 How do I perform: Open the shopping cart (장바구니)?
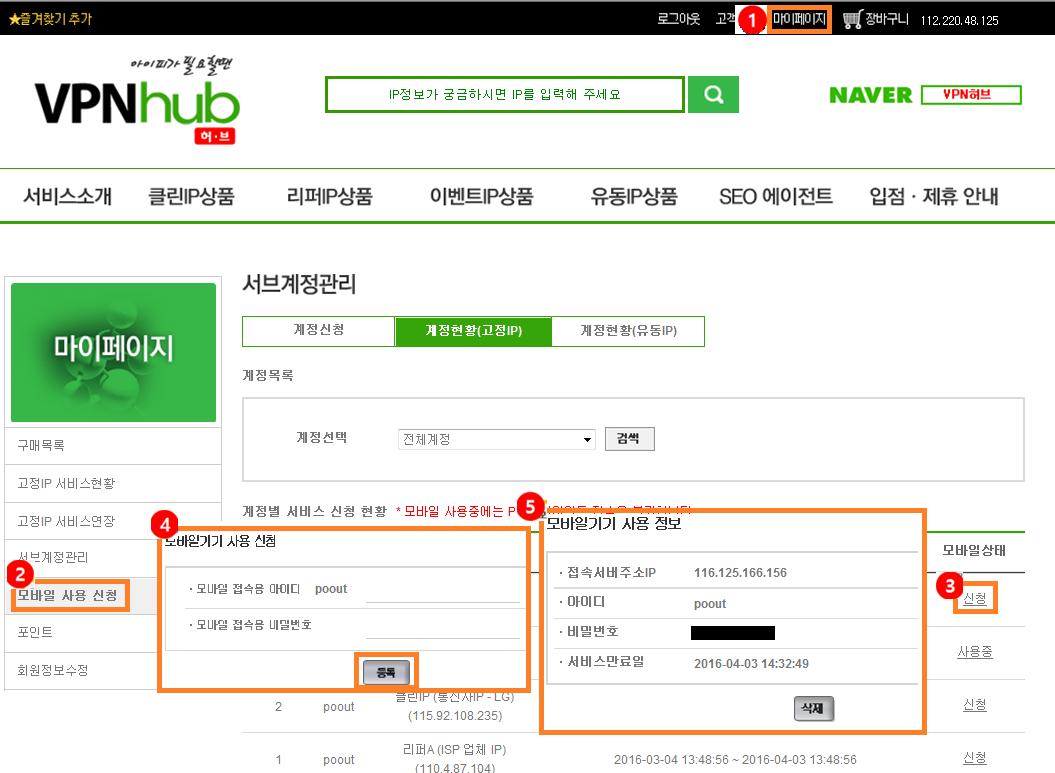(876, 19)
